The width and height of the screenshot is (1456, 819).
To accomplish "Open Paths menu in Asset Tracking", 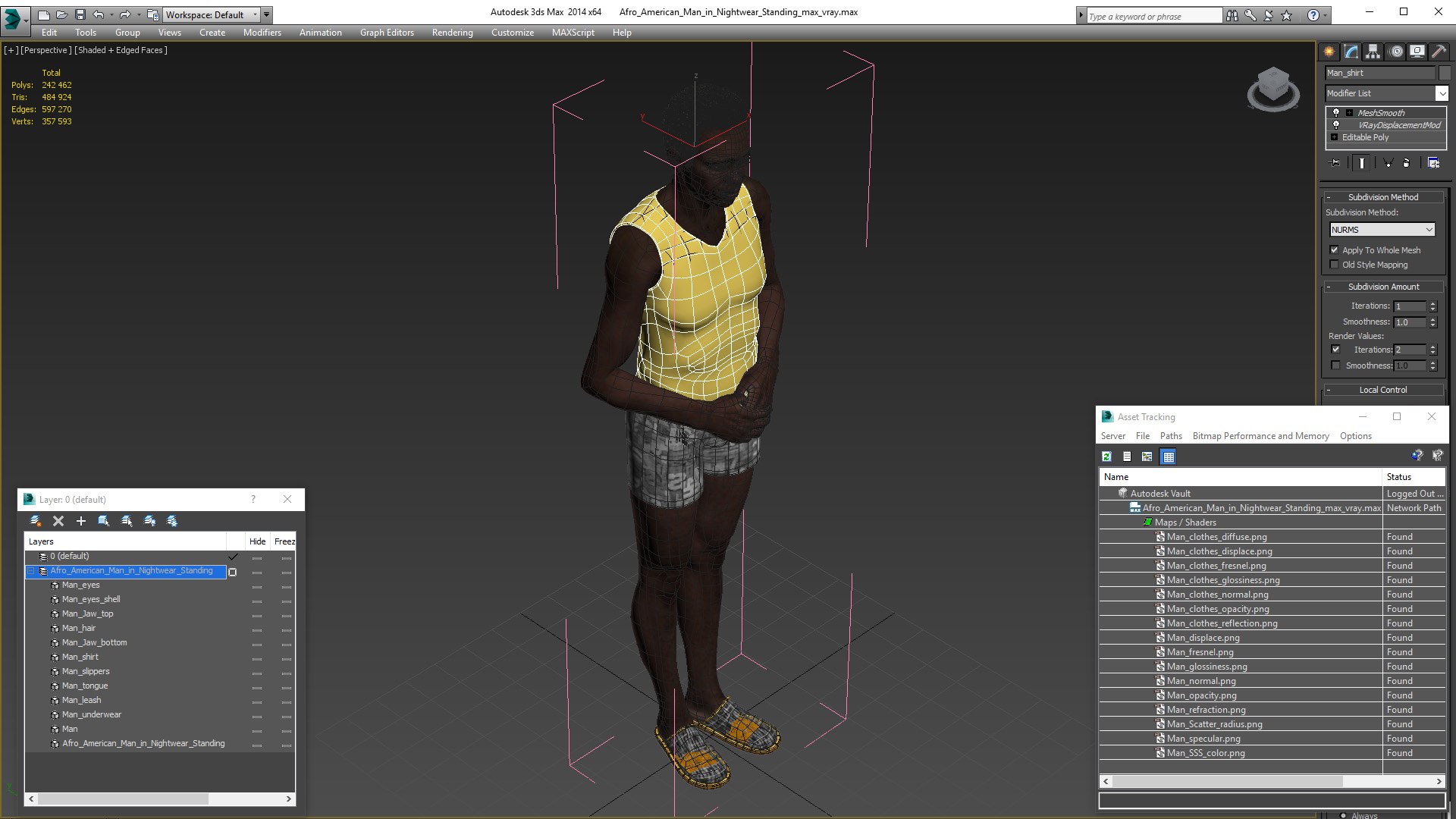I will (x=1171, y=436).
